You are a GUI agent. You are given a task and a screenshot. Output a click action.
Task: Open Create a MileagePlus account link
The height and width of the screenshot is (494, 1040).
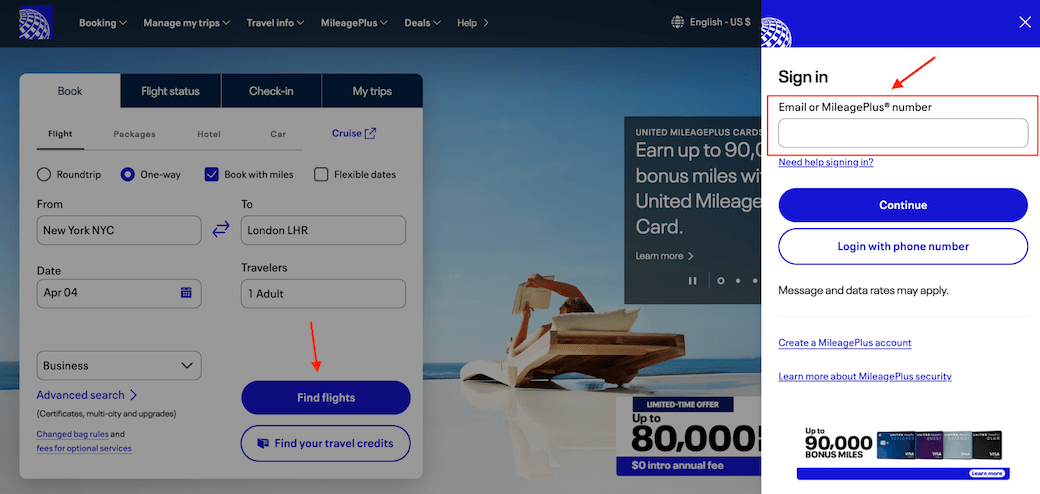point(845,343)
